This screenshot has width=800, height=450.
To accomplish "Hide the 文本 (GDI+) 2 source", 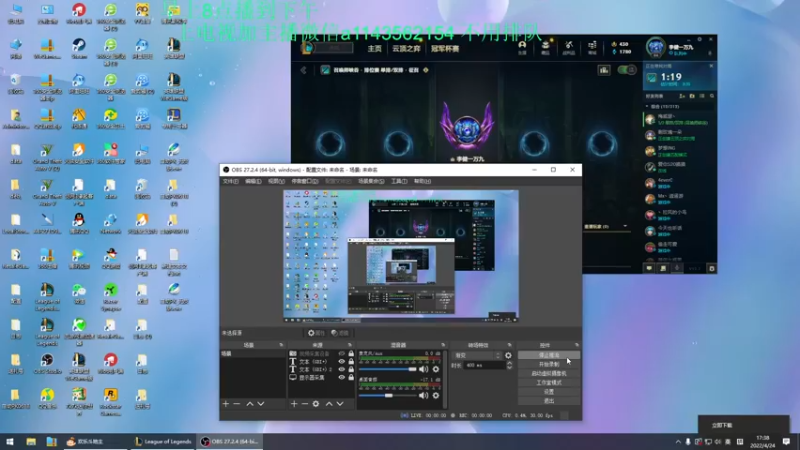I will click(342, 369).
